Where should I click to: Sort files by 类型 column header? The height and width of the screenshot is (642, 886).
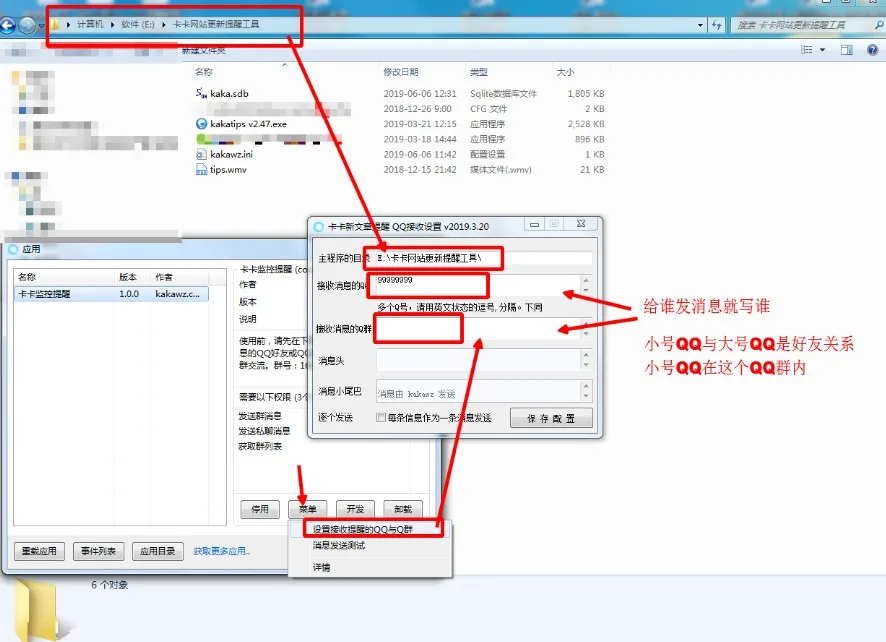click(479, 72)
